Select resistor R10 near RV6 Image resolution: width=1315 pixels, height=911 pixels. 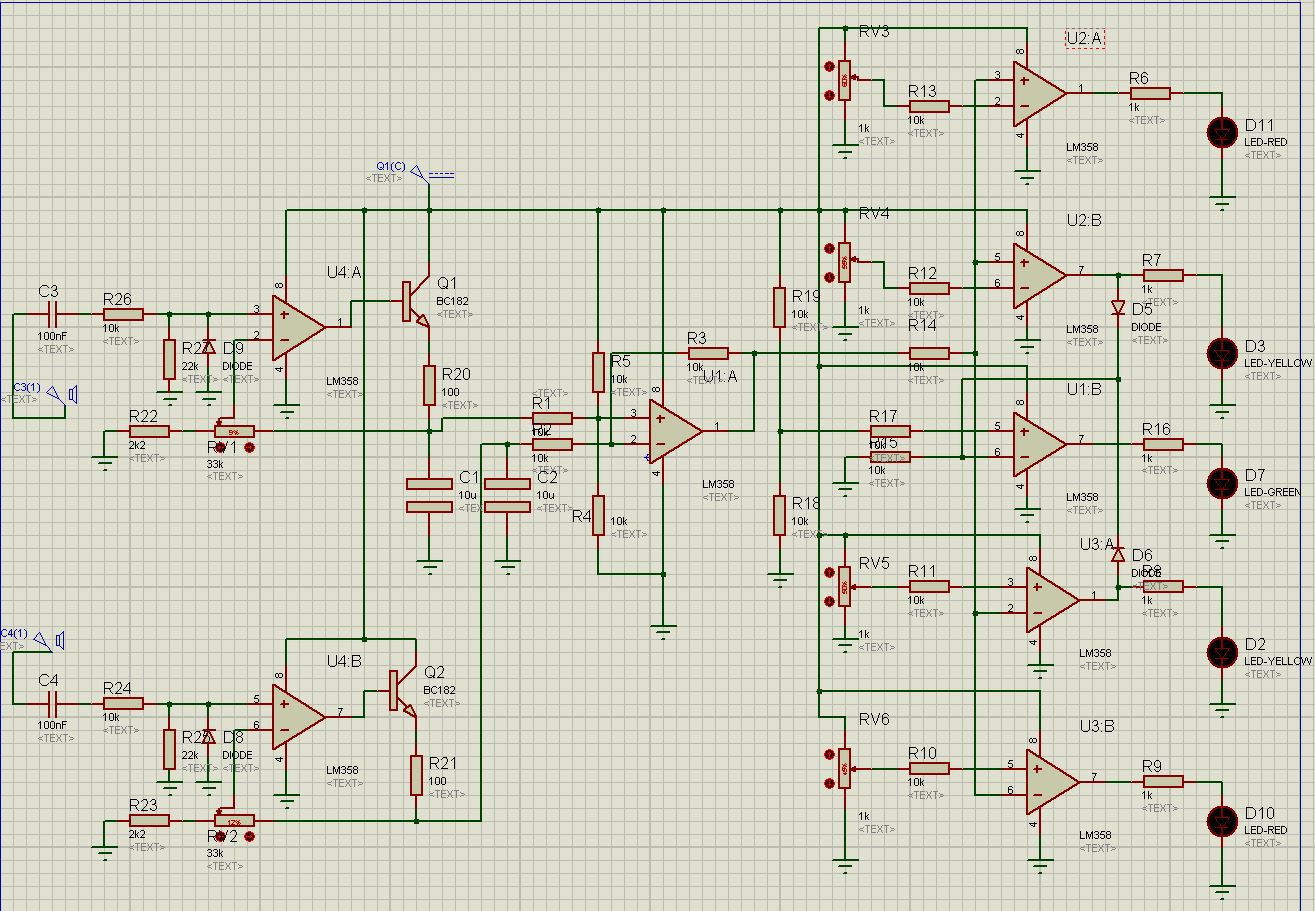coord(929,768)
